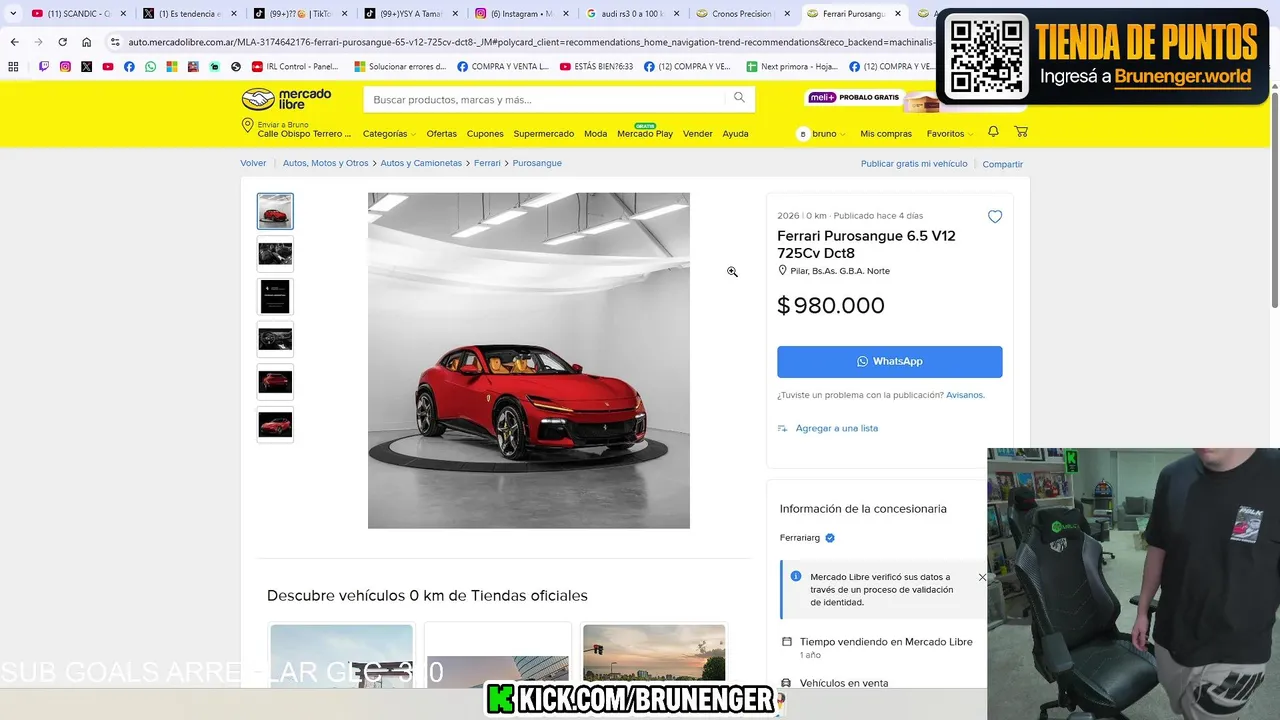This screenshot has width=1280, height=720.
Task: Click the WhatsApp contact button
Action: click(x=889, y=361)
